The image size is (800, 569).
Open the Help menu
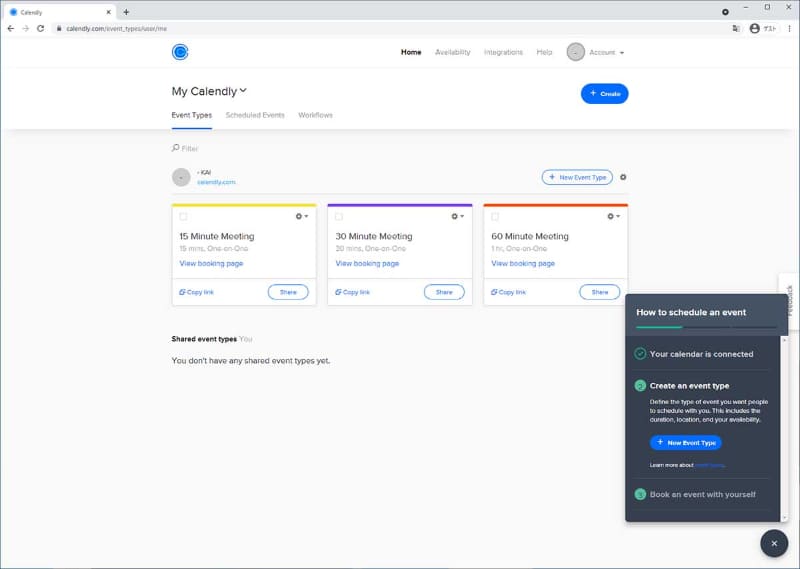coord(544,52)
